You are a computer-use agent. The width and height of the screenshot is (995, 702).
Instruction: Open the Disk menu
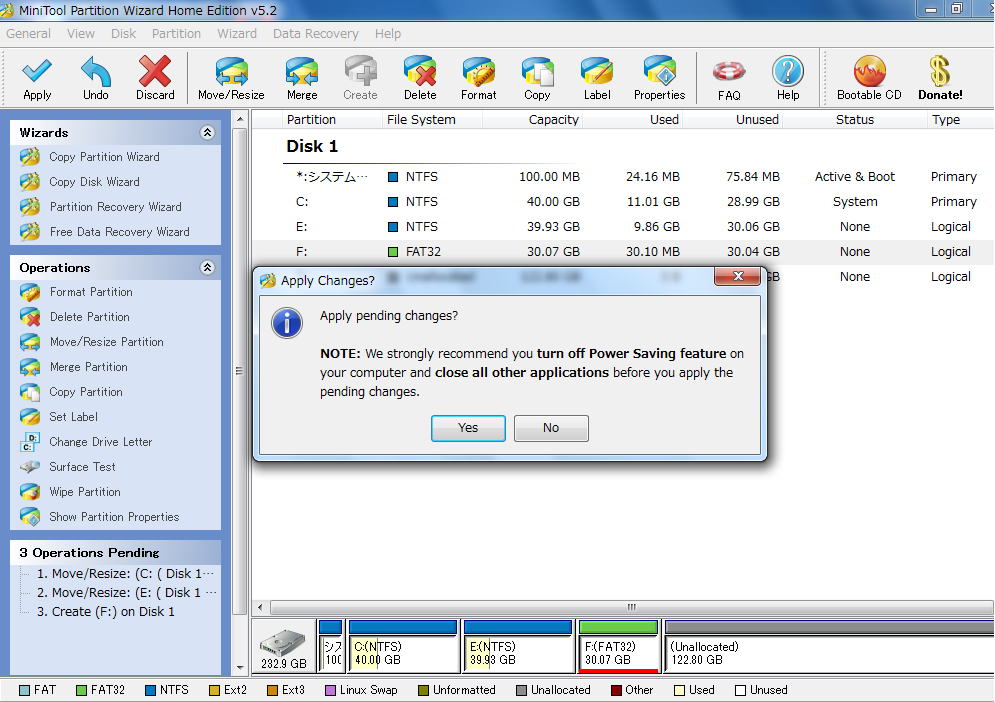(123, 34)
